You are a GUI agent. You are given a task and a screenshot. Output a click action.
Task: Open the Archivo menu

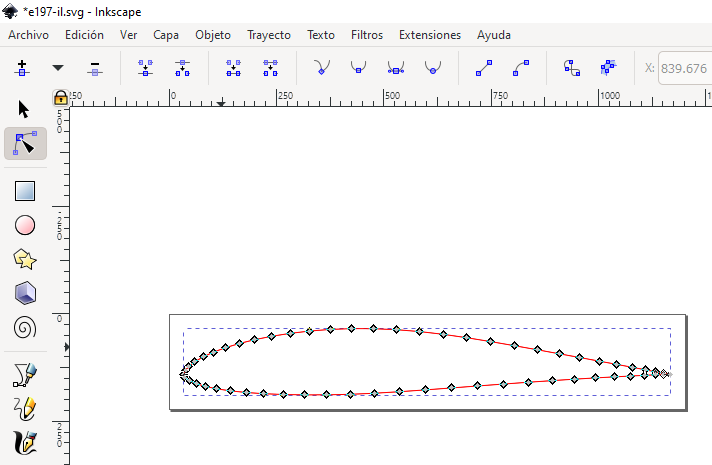[x=28, y=34]
